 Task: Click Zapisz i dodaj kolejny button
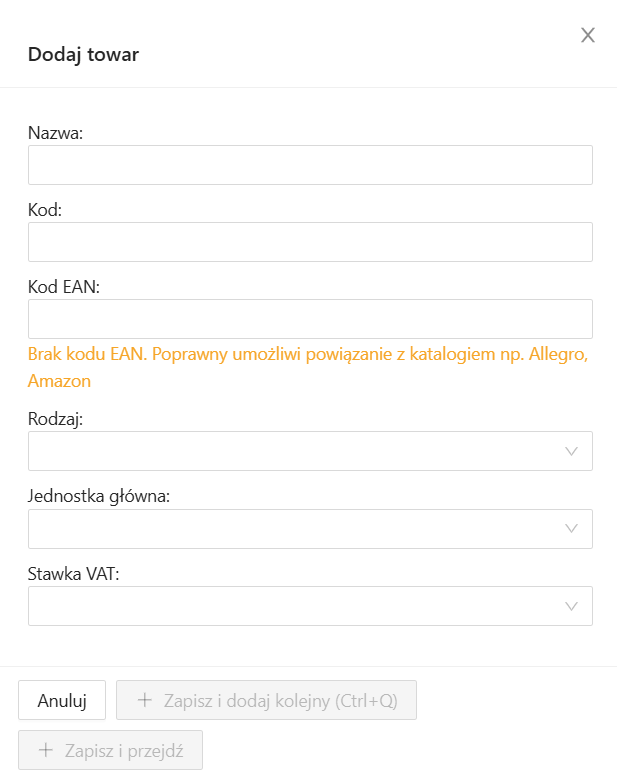click(x=266, y=700)
